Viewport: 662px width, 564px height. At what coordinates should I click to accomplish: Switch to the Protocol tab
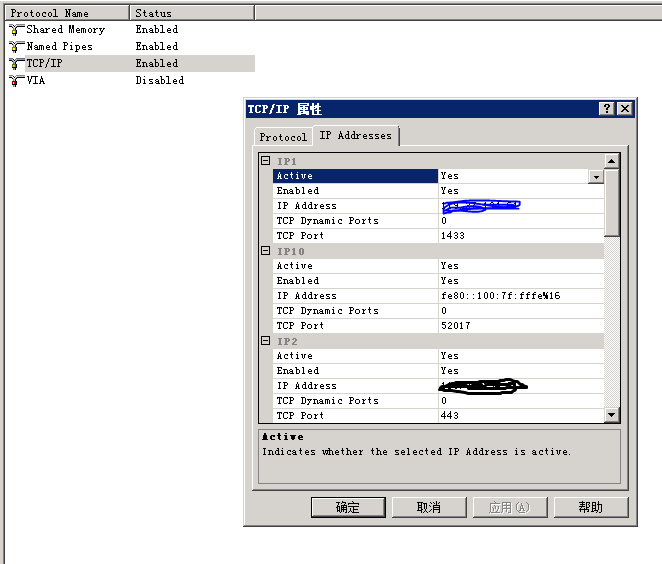coord(282,137)
